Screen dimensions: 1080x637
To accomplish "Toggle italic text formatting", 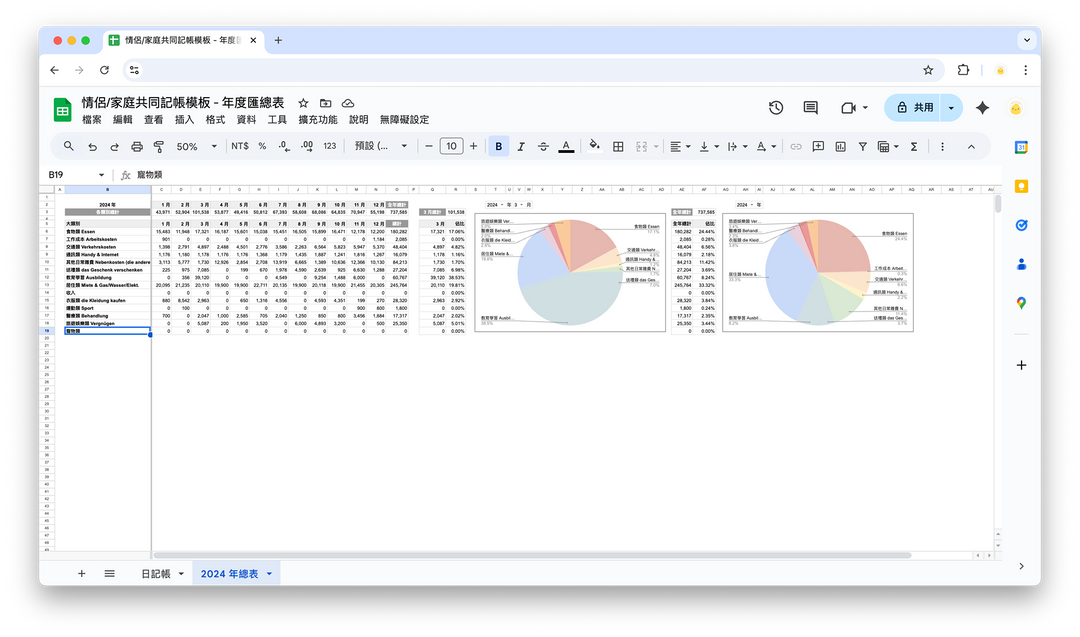I will [x=521, y=146].
